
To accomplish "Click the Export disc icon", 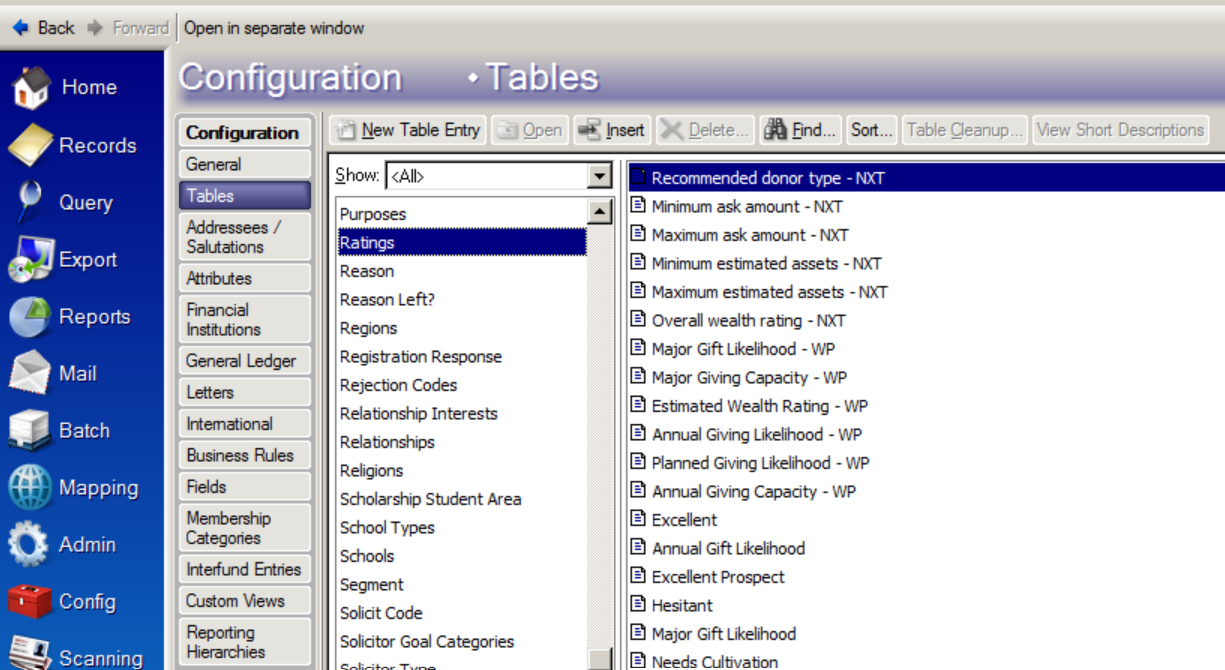I will (x=30, y=259).
